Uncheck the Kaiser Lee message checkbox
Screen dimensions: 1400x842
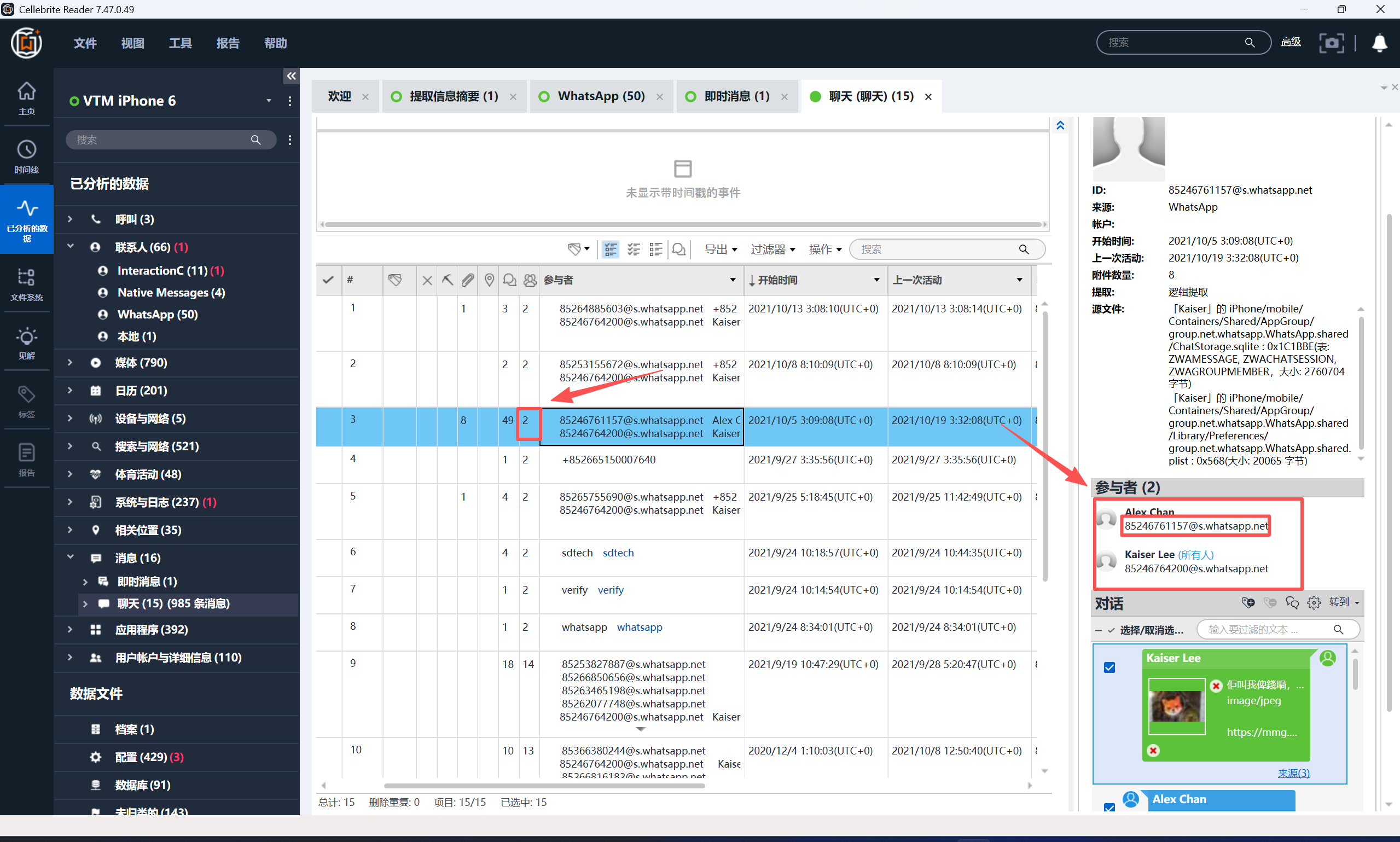[x=1109, y=667]
